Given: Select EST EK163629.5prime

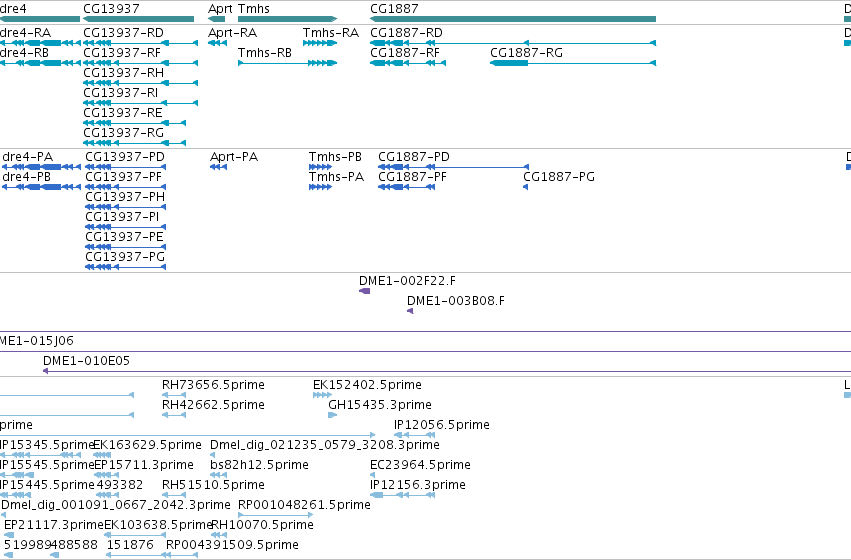Looking at the screenshot, I should click(103, 455).
